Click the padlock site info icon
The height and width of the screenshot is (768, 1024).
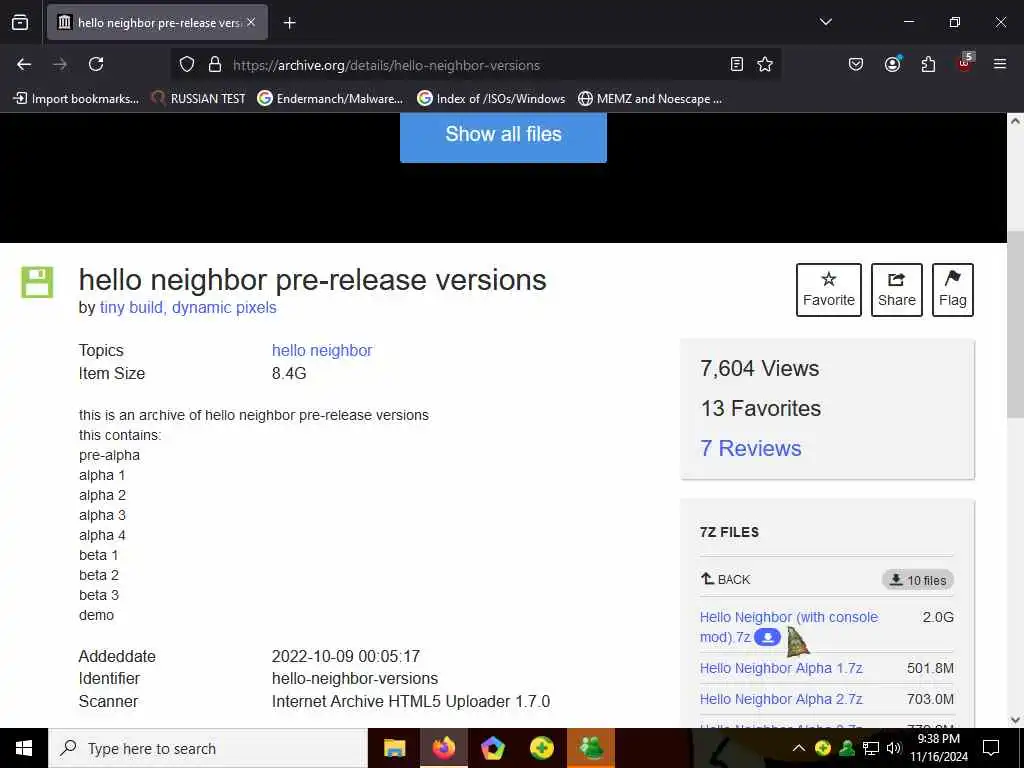point(214,65)
